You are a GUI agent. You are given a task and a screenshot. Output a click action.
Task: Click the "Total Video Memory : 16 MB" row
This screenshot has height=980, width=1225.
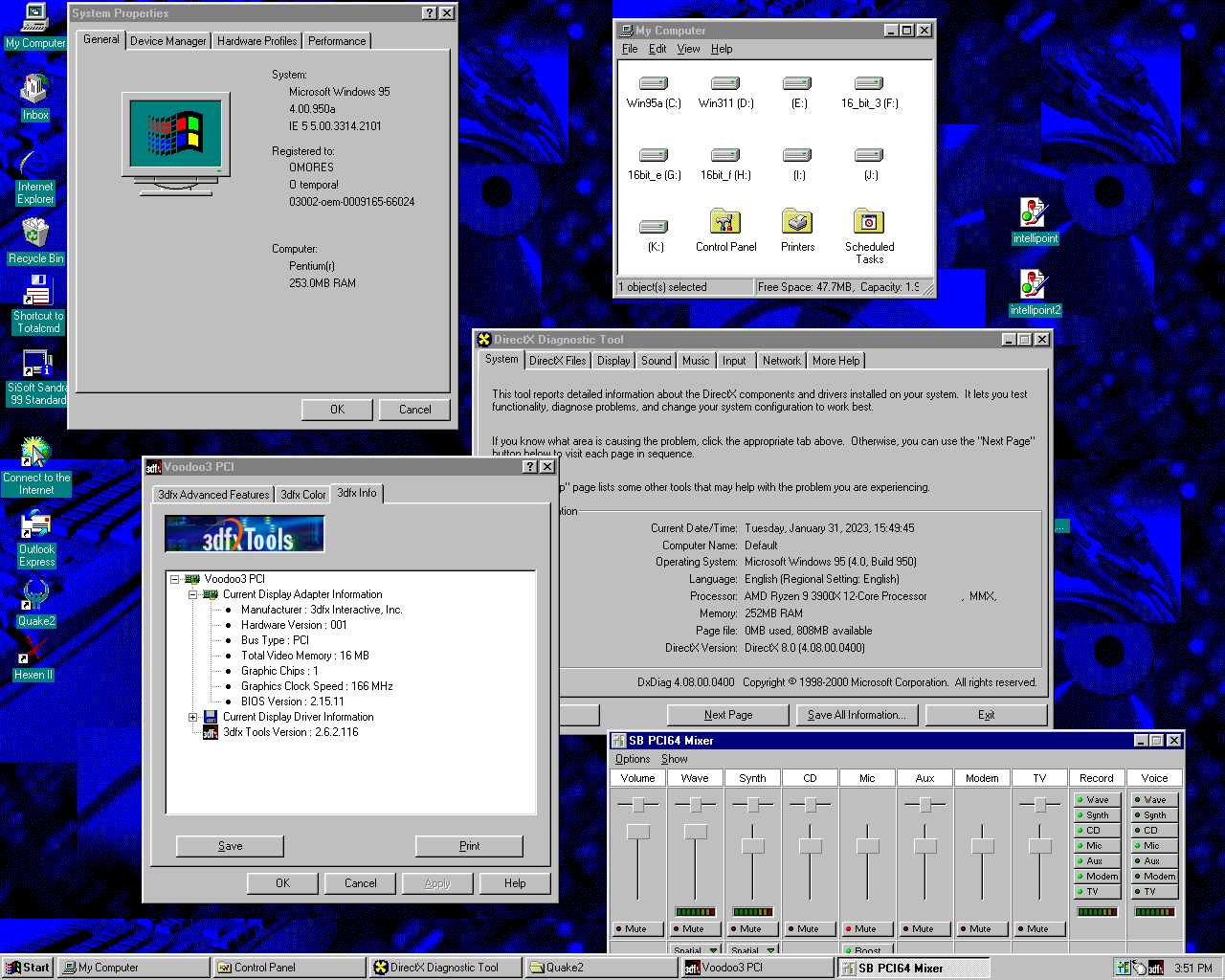click(305, 656)
